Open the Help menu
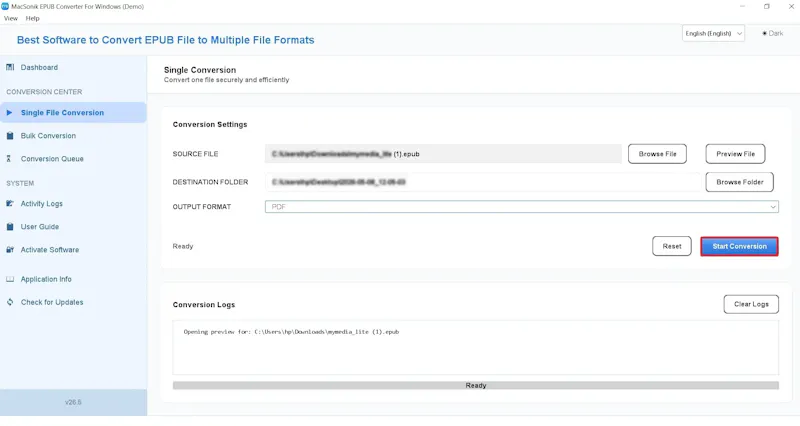800x426 pixels. (33, 18)
